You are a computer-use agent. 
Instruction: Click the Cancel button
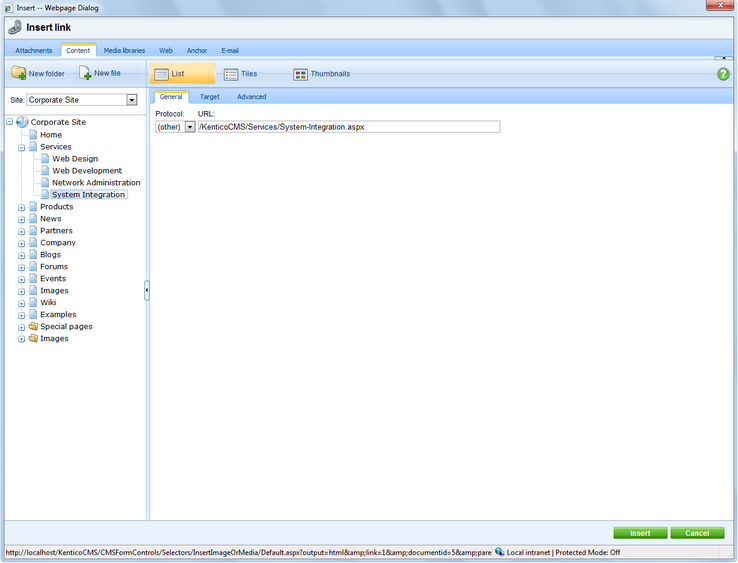point(697,533)
